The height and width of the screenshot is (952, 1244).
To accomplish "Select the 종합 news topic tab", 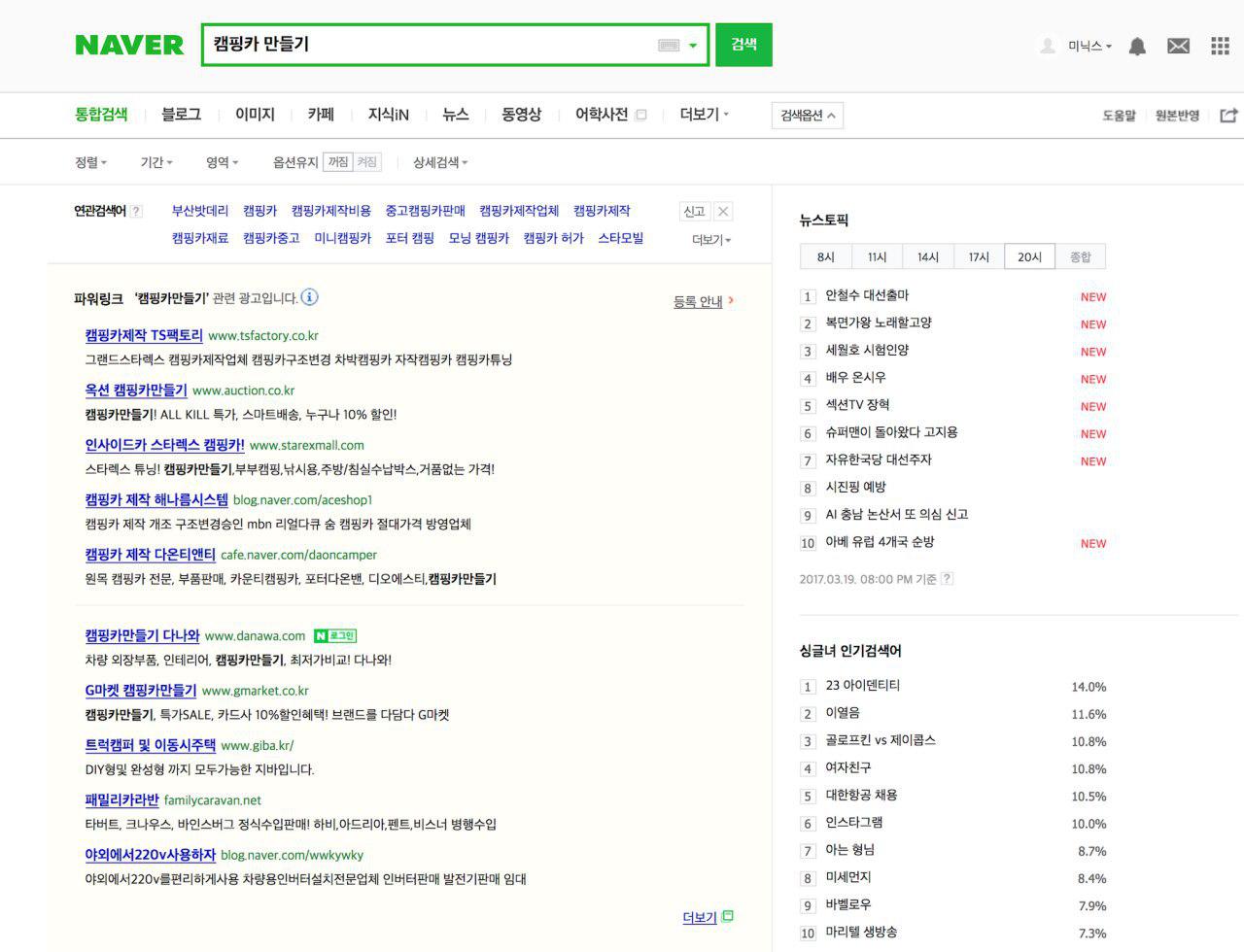I will click(x=1080, y=256).
